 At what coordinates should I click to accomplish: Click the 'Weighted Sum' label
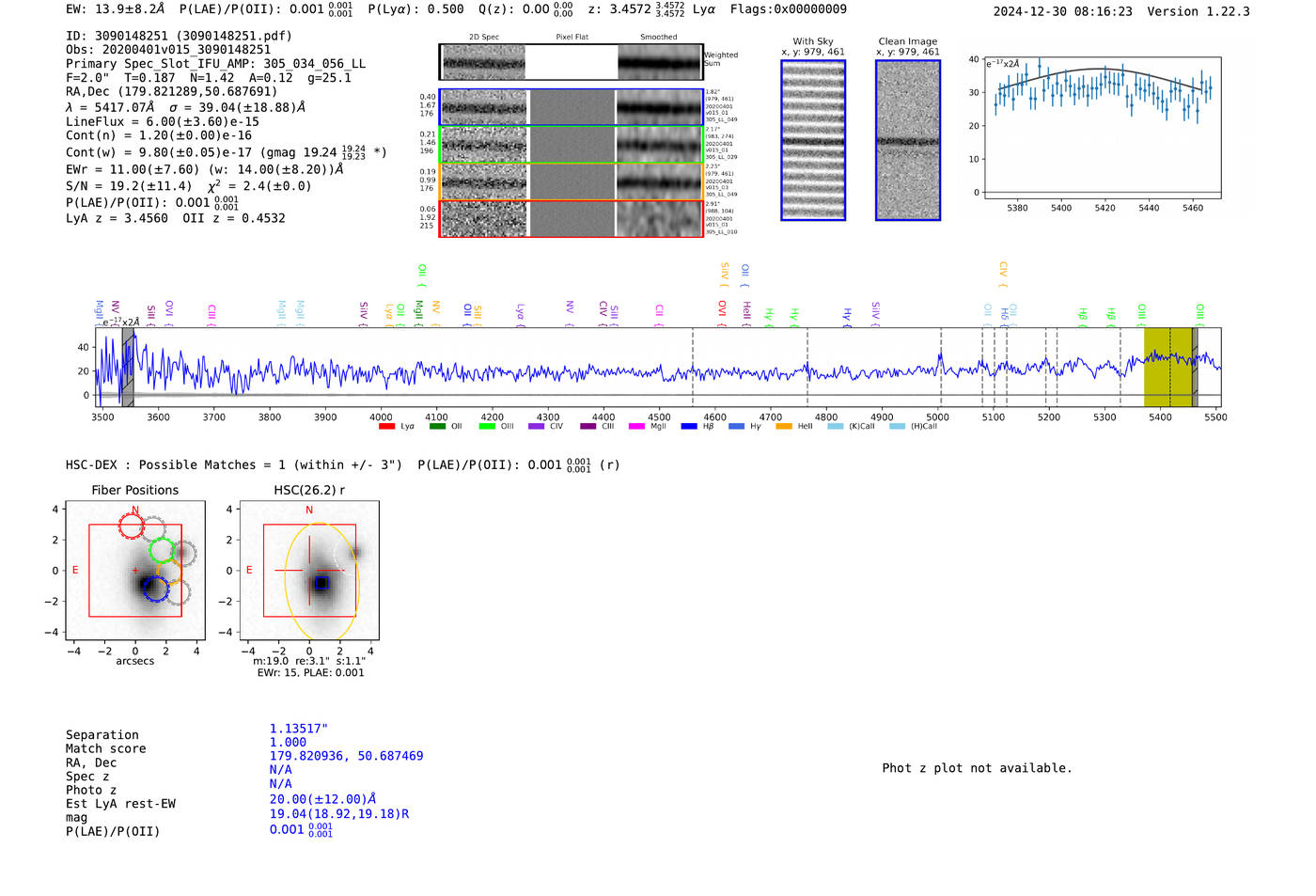[721, 59]
